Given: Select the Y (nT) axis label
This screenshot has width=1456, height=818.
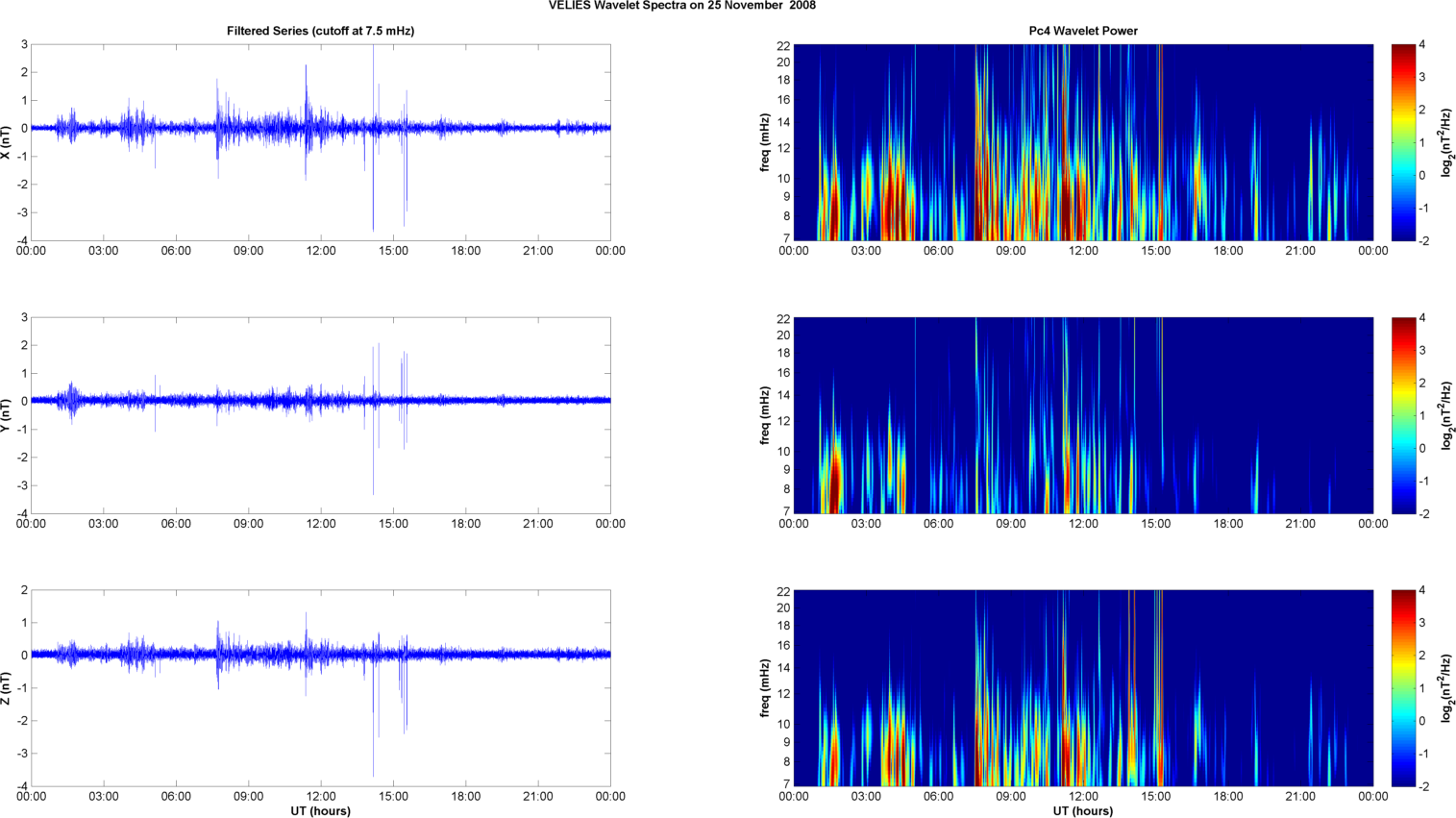Looking at the screenshot, I should 7,415.
